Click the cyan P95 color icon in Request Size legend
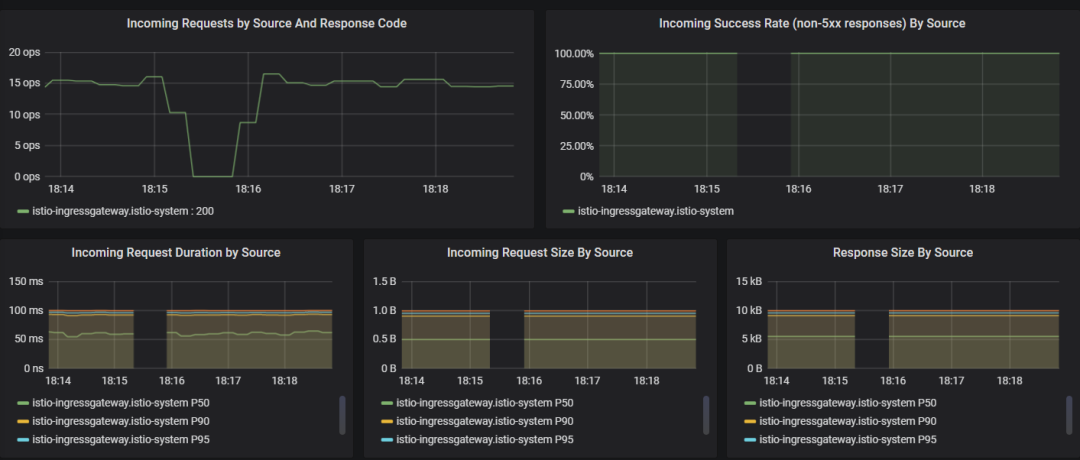 click(388, 439)
